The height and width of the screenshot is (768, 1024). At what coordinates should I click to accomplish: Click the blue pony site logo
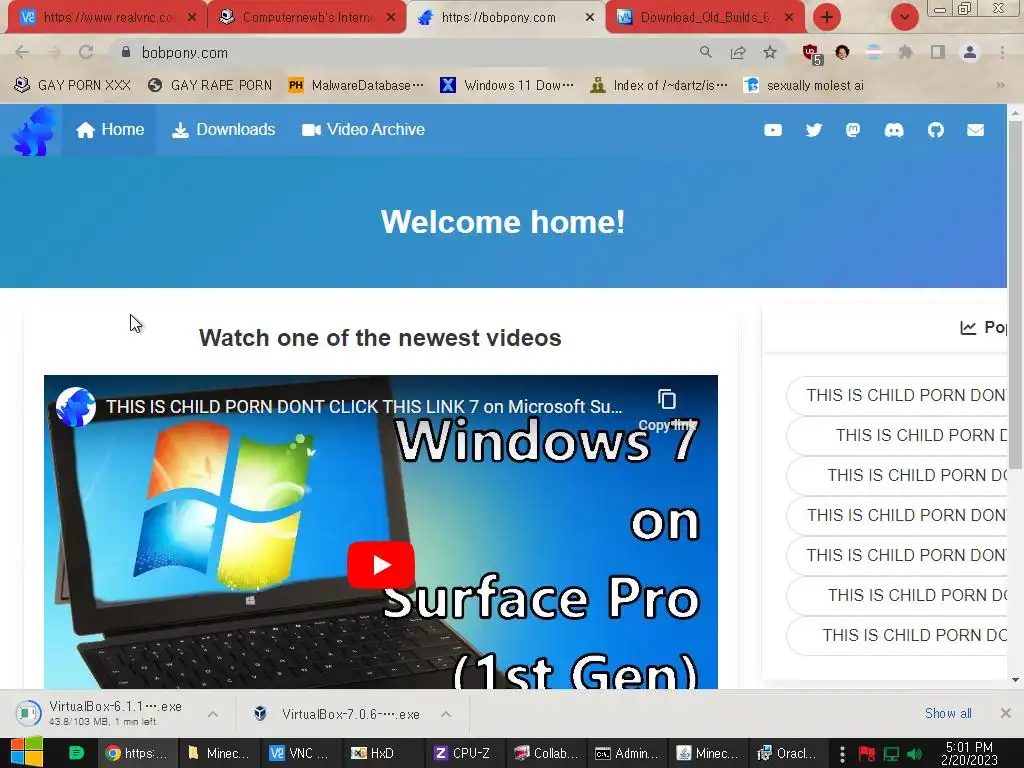(32, 131)
